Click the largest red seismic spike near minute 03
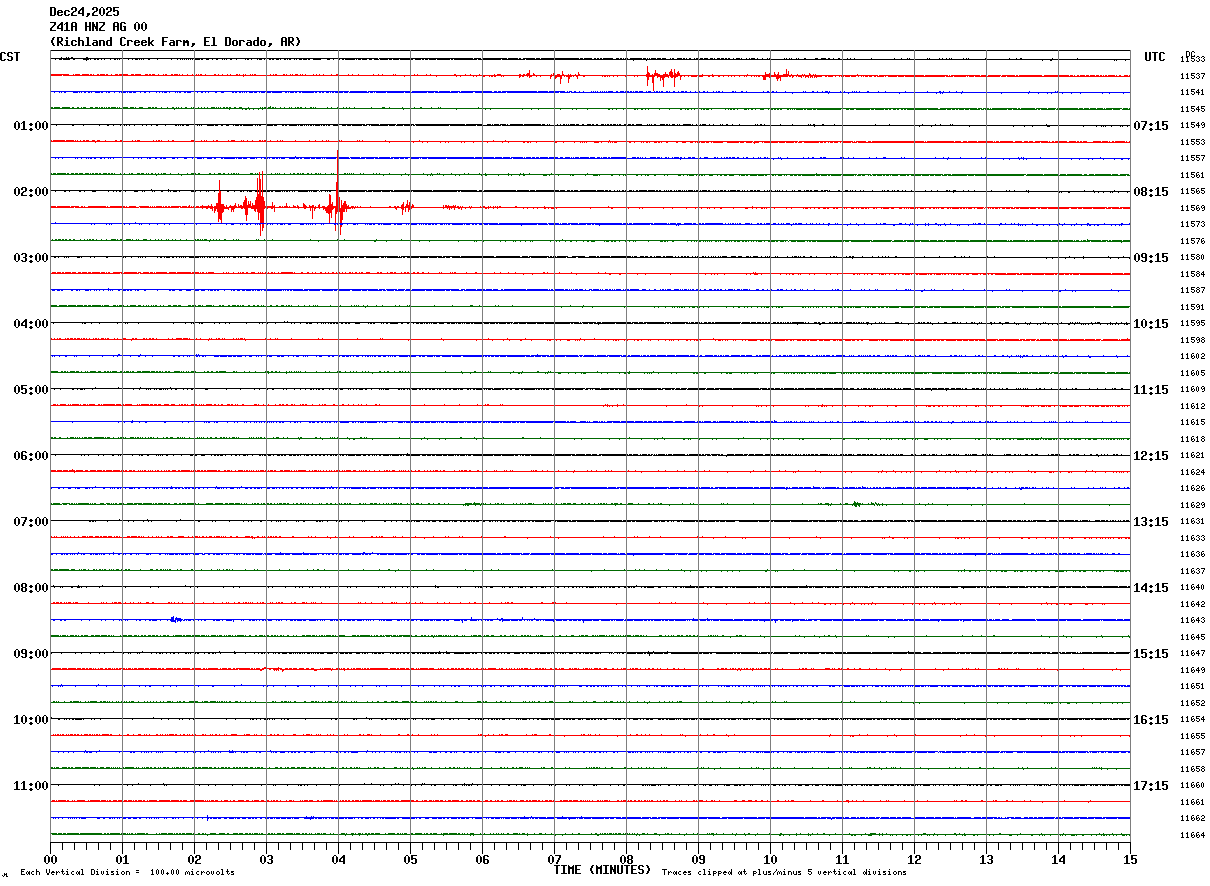The height and width of the screenshot is (886, 1210). point(260,204)
